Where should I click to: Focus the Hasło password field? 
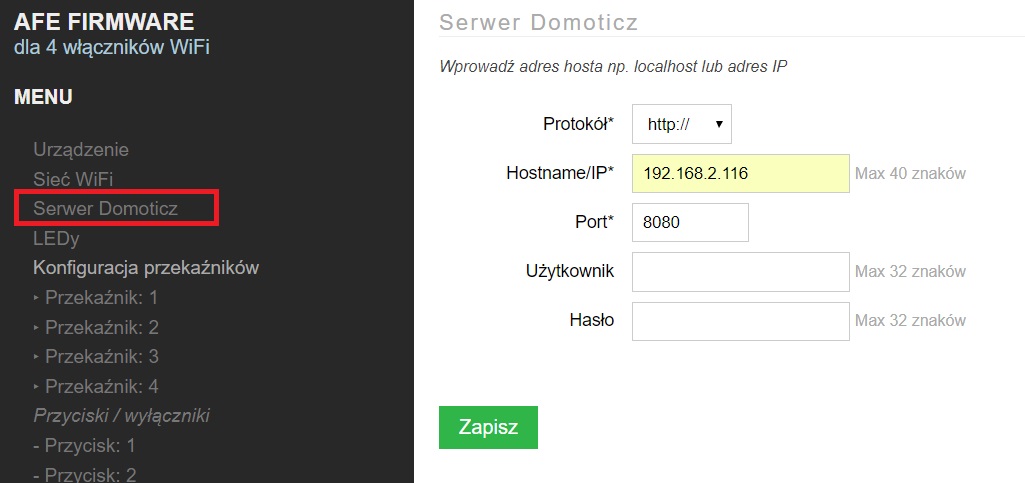tap(741, 320)
